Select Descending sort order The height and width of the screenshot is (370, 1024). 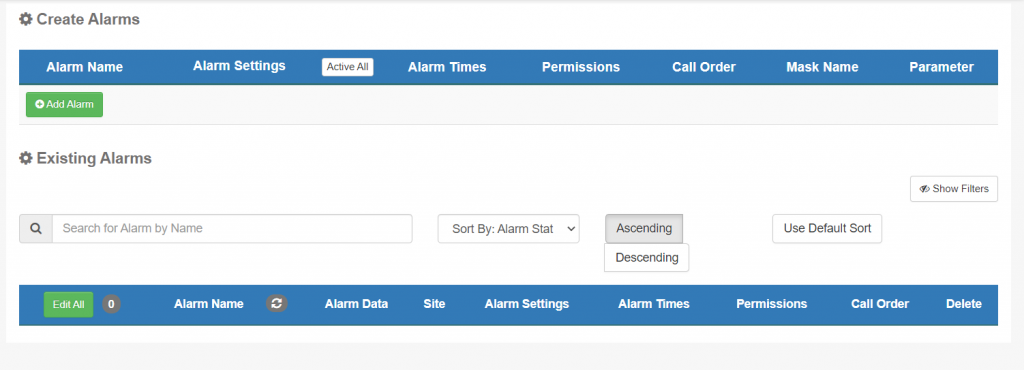(x=647, y=258)
